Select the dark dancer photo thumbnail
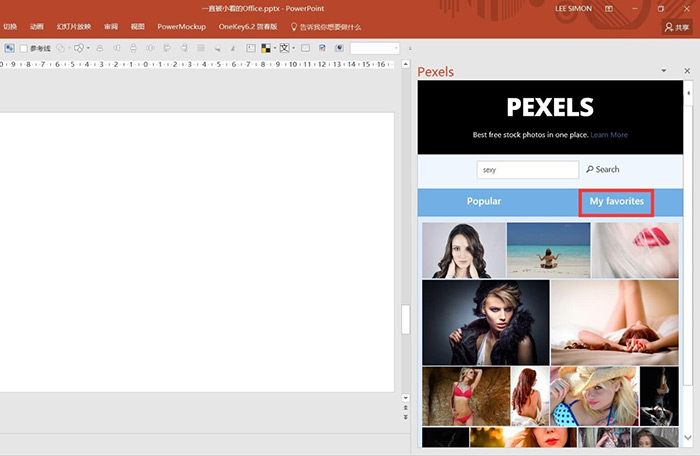 coord(659,396)
